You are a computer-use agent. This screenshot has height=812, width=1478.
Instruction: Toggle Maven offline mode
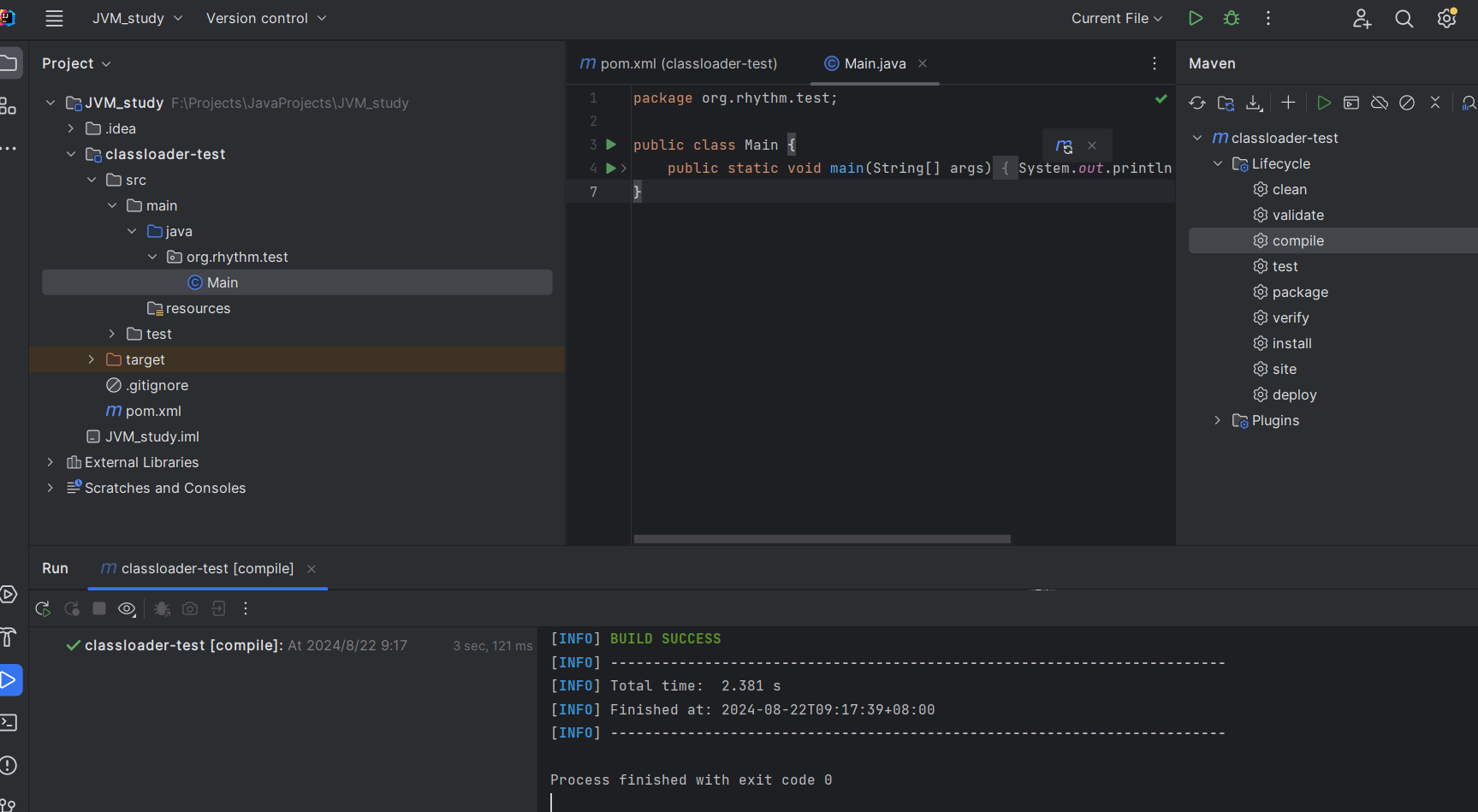[x=1380, y=103]
